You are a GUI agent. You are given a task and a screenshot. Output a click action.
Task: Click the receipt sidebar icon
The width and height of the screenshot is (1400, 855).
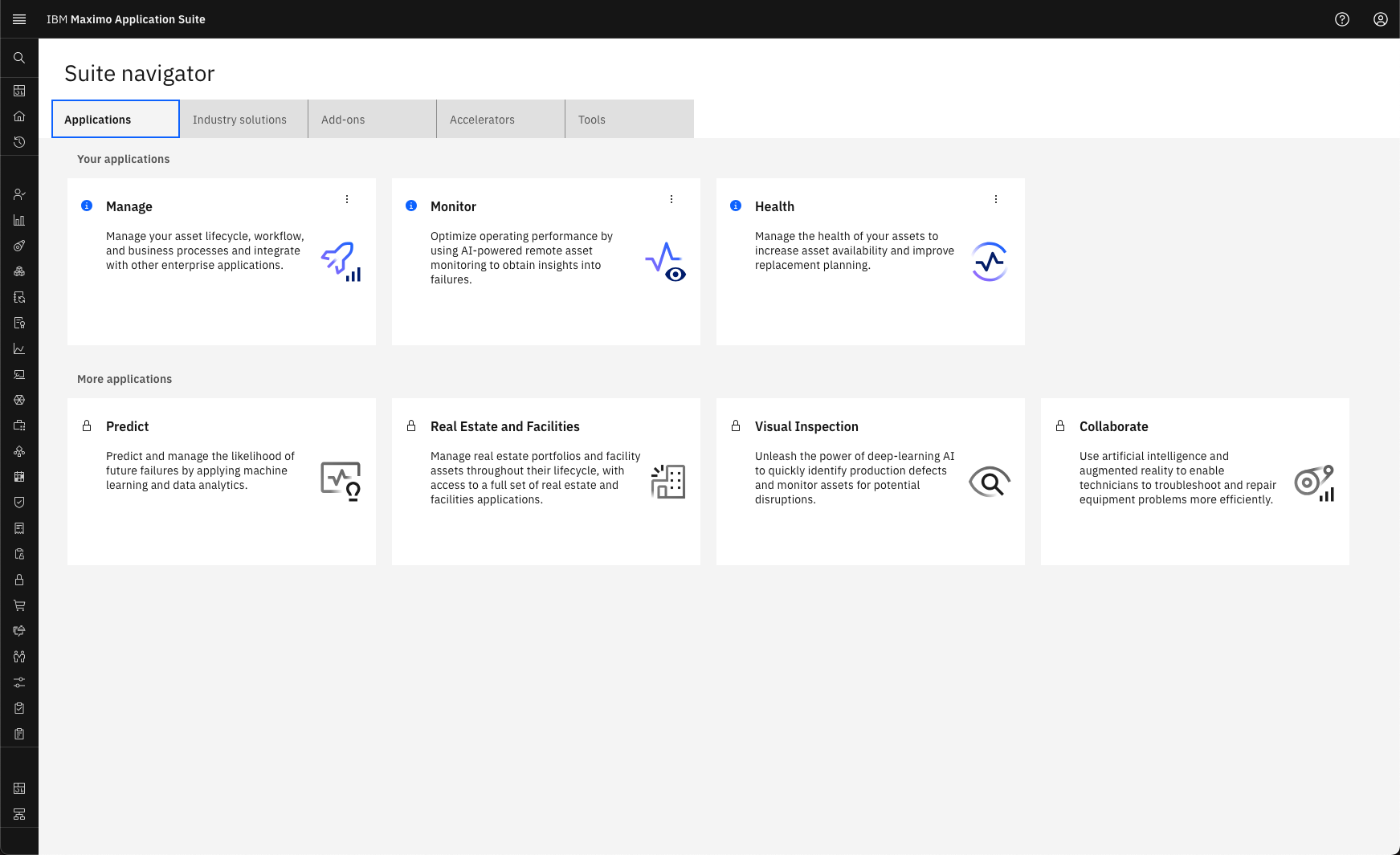[19, 528]
